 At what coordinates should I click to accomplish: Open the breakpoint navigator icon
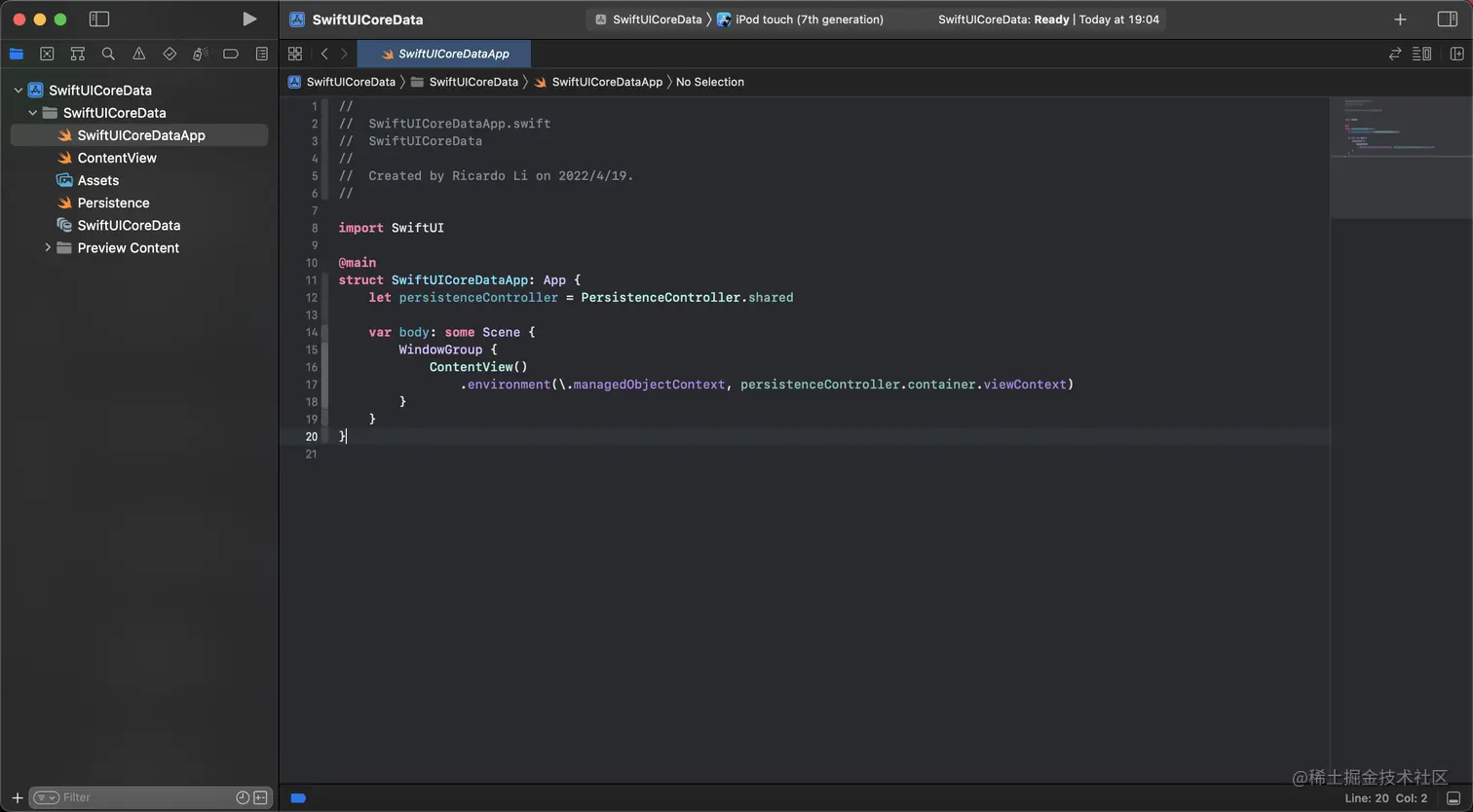click(231, 54)
